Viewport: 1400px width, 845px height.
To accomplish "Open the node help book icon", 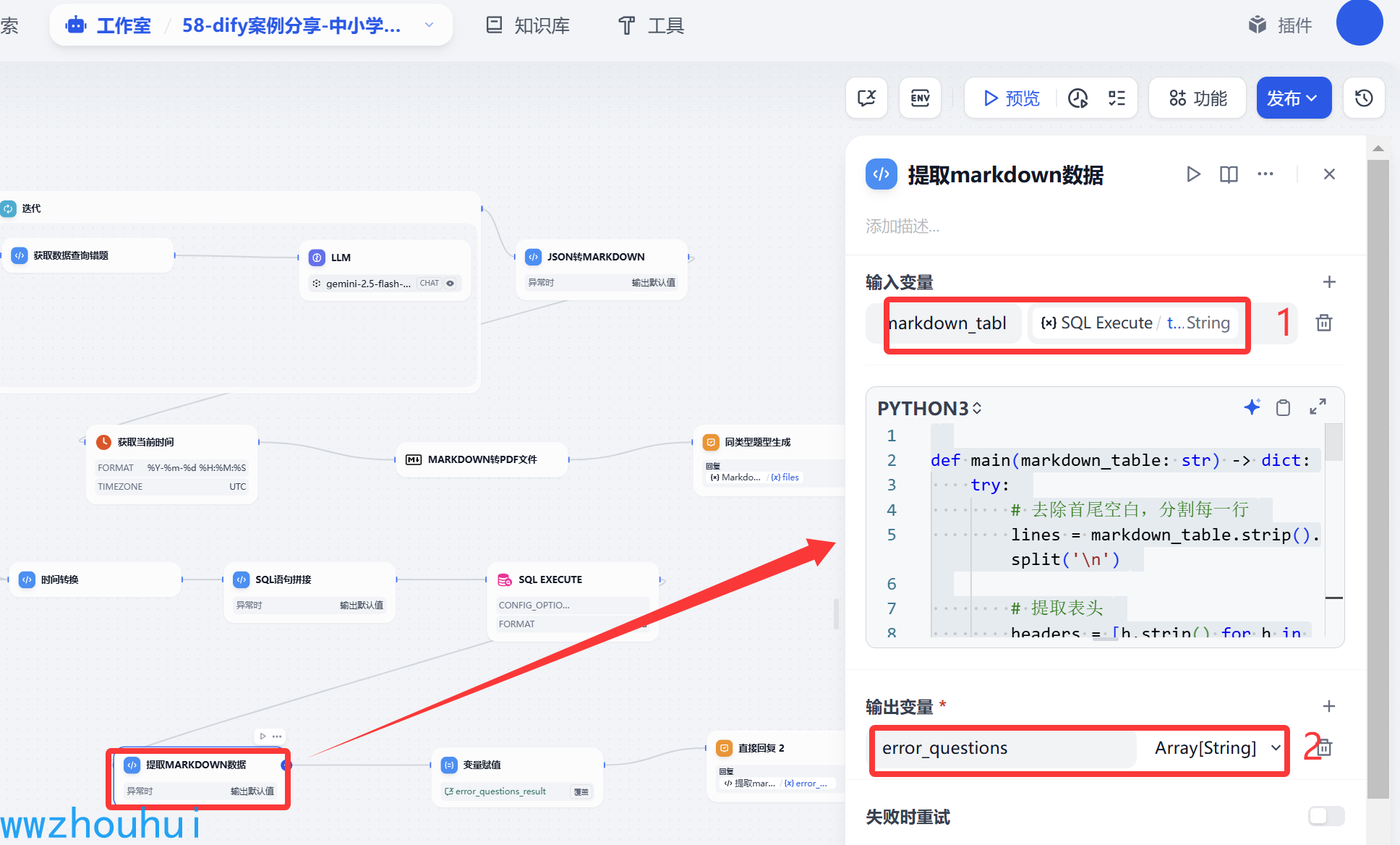I will click(1229, 174).
